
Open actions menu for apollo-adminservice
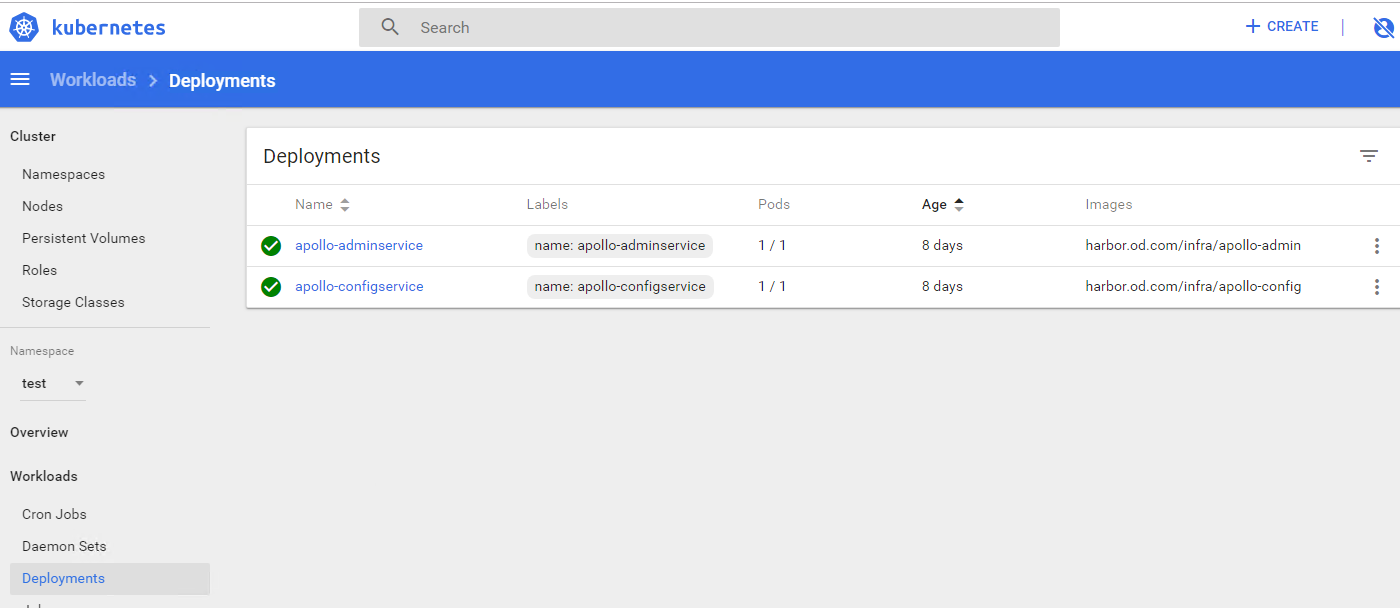[1376, 246]
